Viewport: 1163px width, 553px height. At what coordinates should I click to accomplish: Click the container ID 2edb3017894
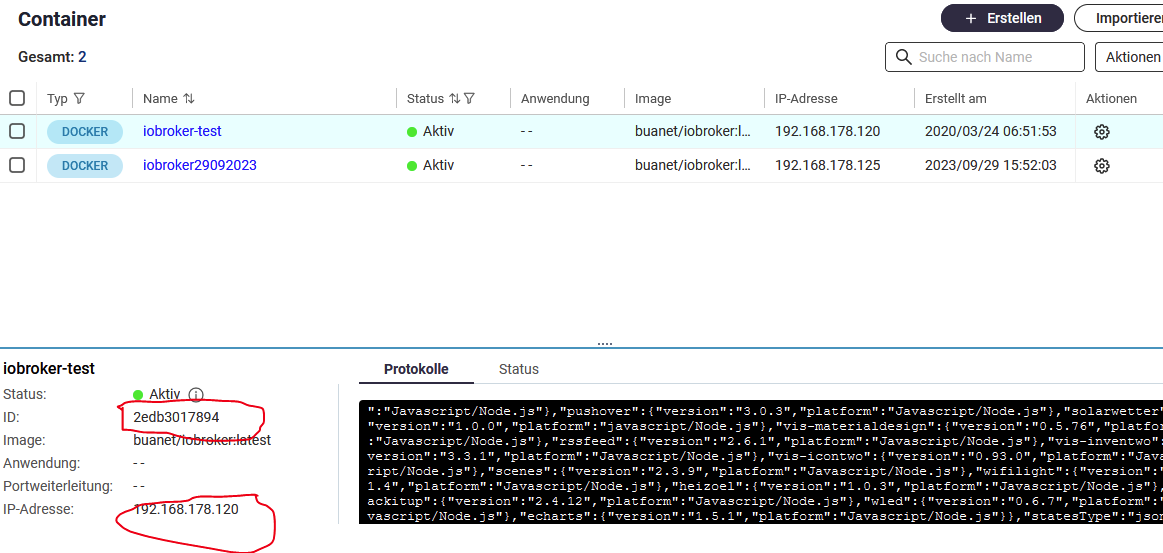177,417
